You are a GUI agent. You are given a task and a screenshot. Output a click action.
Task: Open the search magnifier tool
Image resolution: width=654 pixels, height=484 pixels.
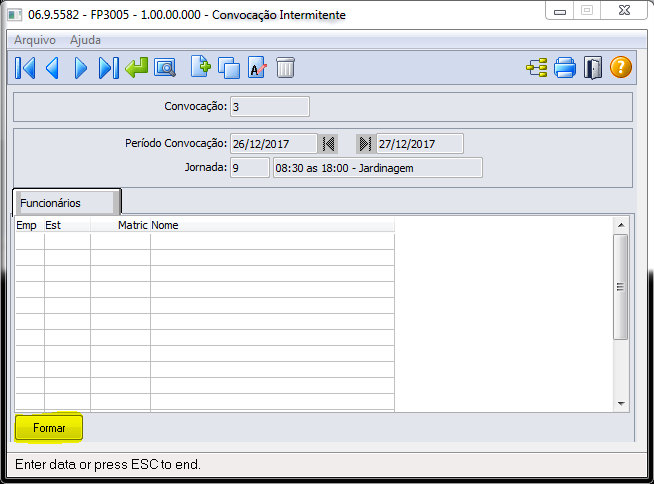pos(165,68)
